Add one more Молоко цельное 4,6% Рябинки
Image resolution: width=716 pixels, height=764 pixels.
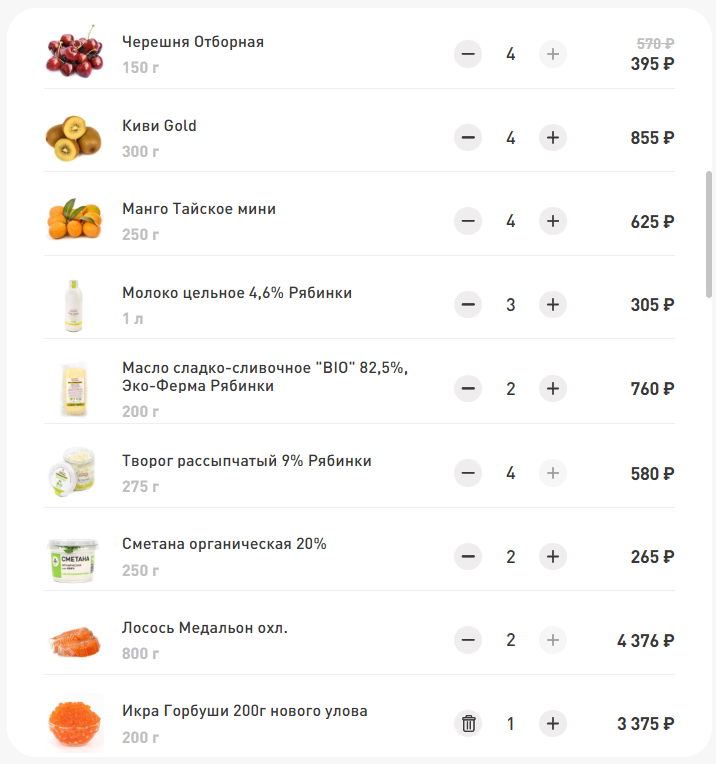[553, 304]
